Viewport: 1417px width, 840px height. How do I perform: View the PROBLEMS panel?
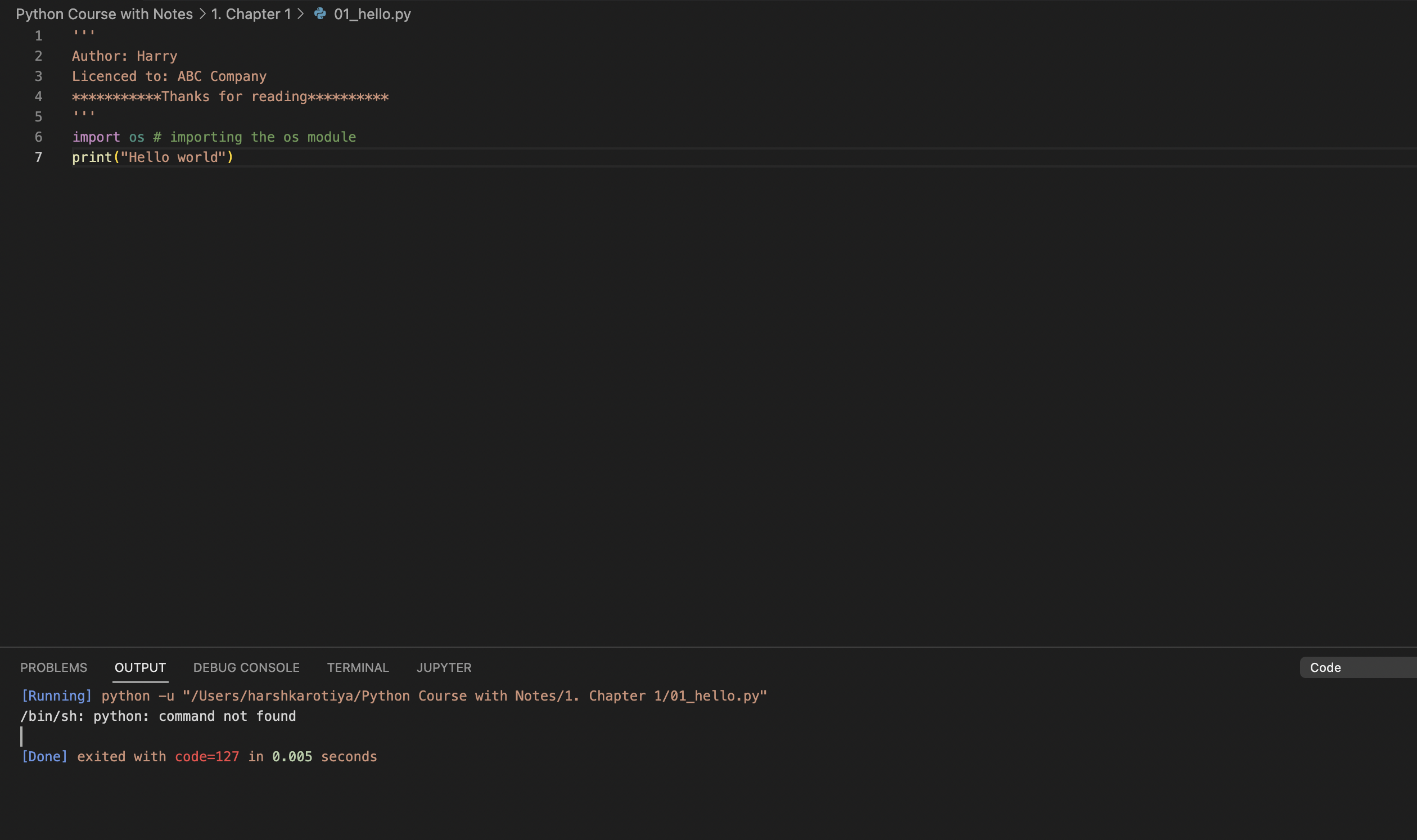click(x=54, y=667)
